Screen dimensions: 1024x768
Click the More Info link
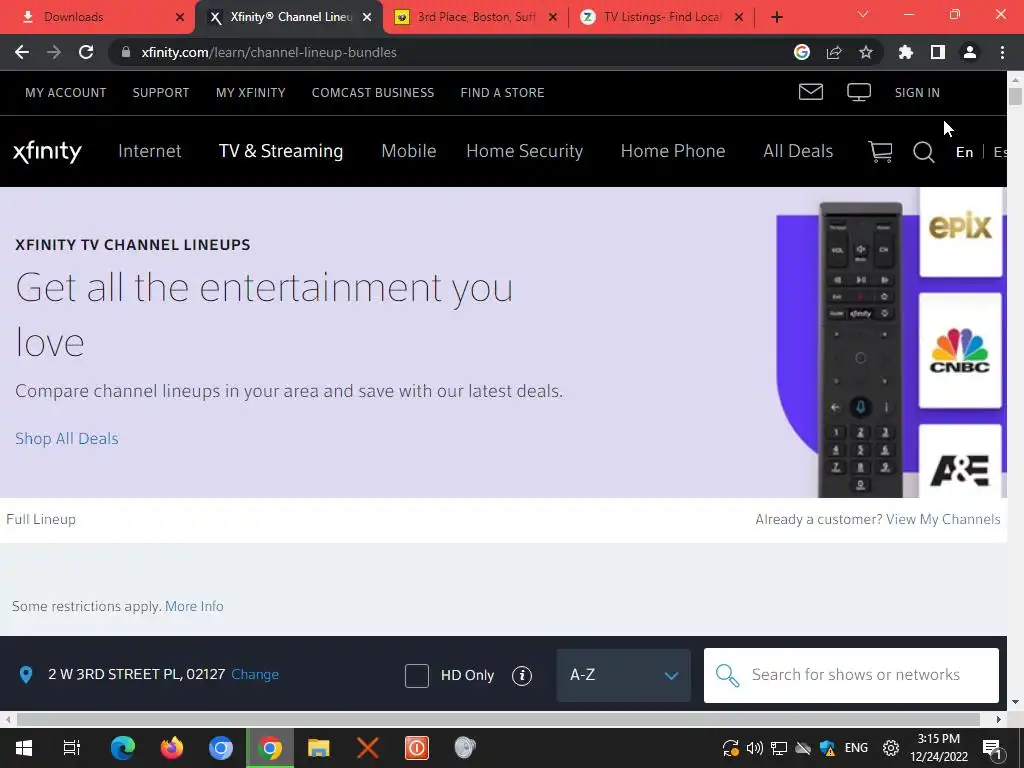click(x=194, y=606)
